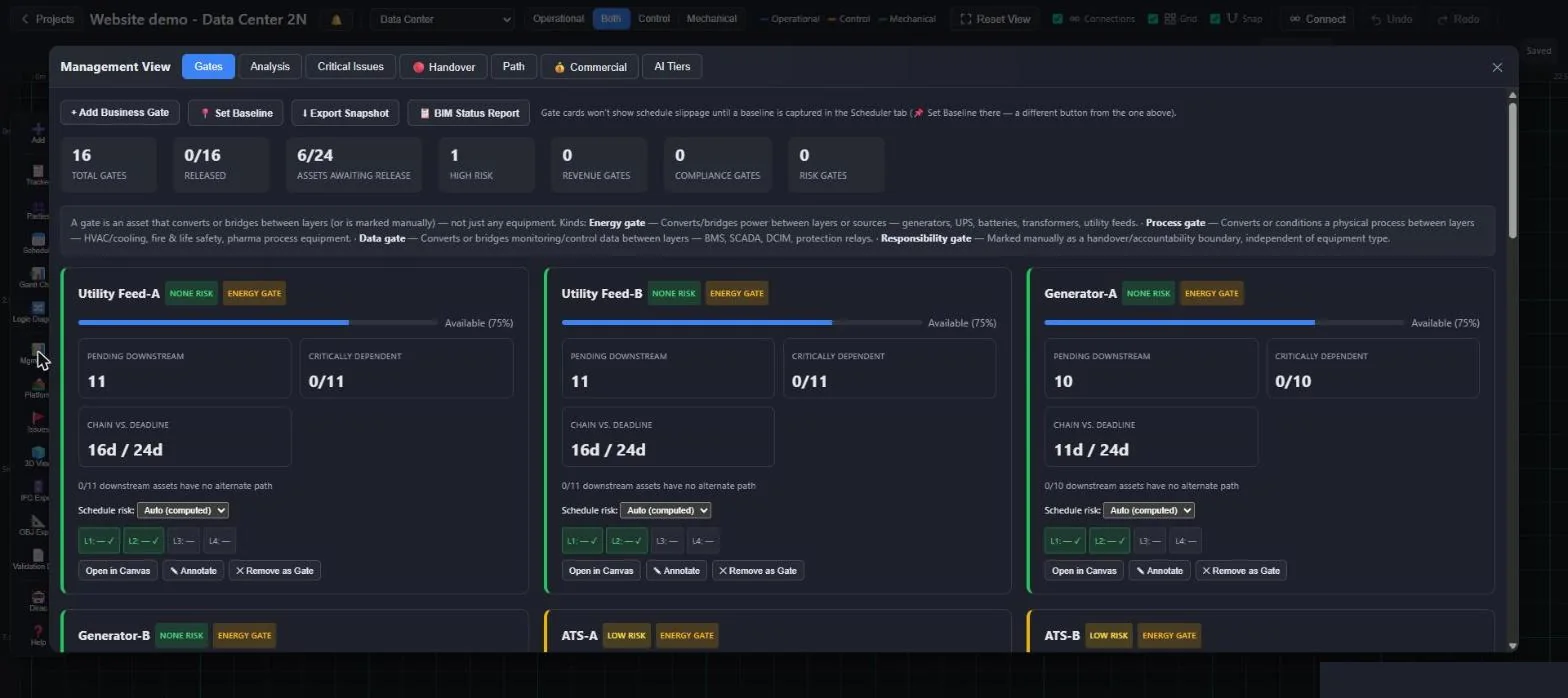Switch to the Path tab
The width and height of the screenshot is (1568, 698).
(x=513, y=67)
